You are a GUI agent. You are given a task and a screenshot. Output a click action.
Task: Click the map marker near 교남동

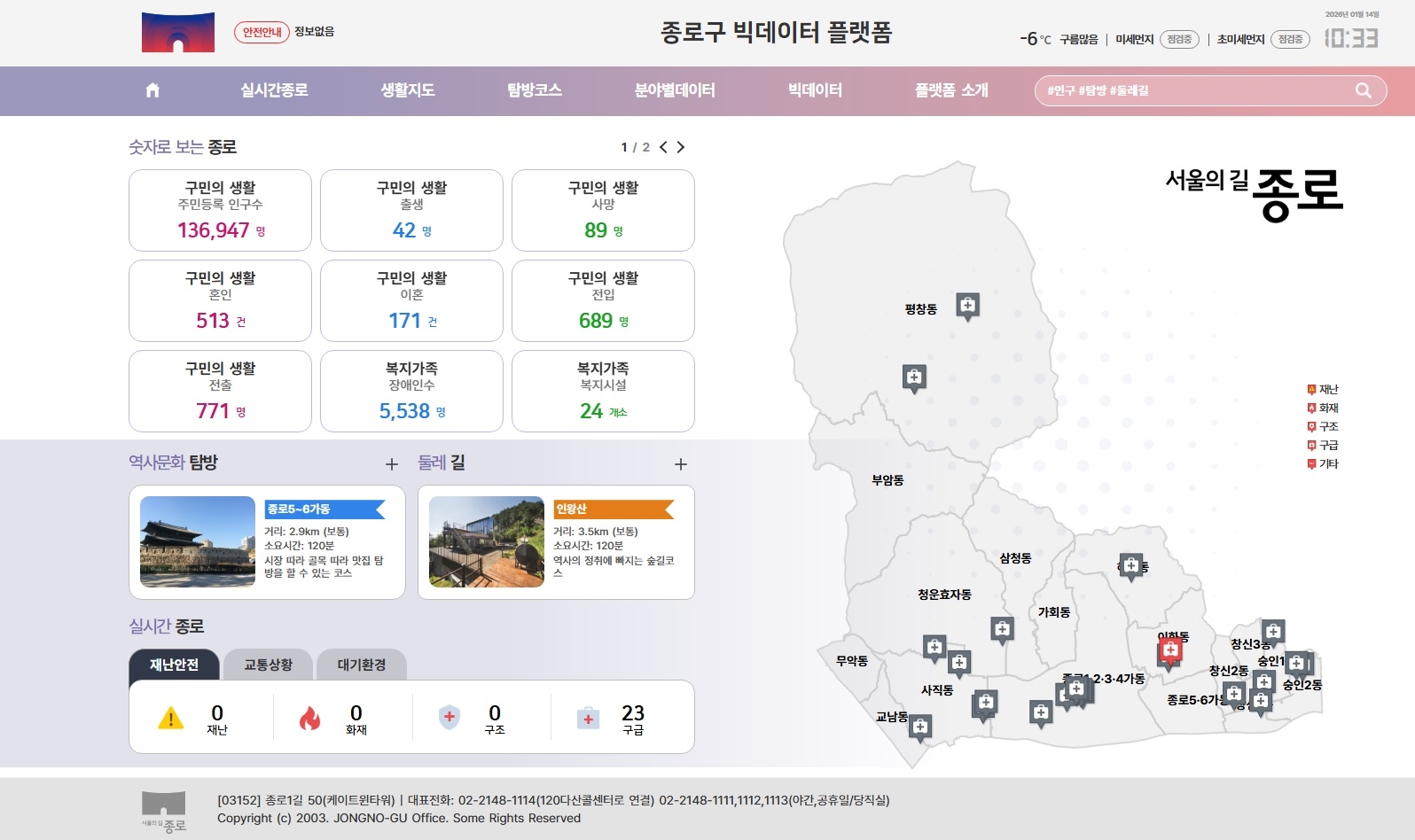click(920, 727)
